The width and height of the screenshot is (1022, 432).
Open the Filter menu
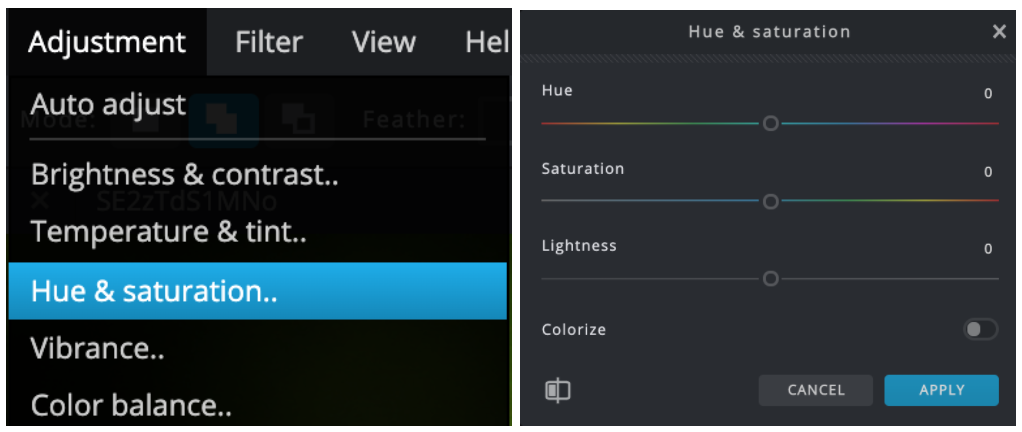pos(269,42)
